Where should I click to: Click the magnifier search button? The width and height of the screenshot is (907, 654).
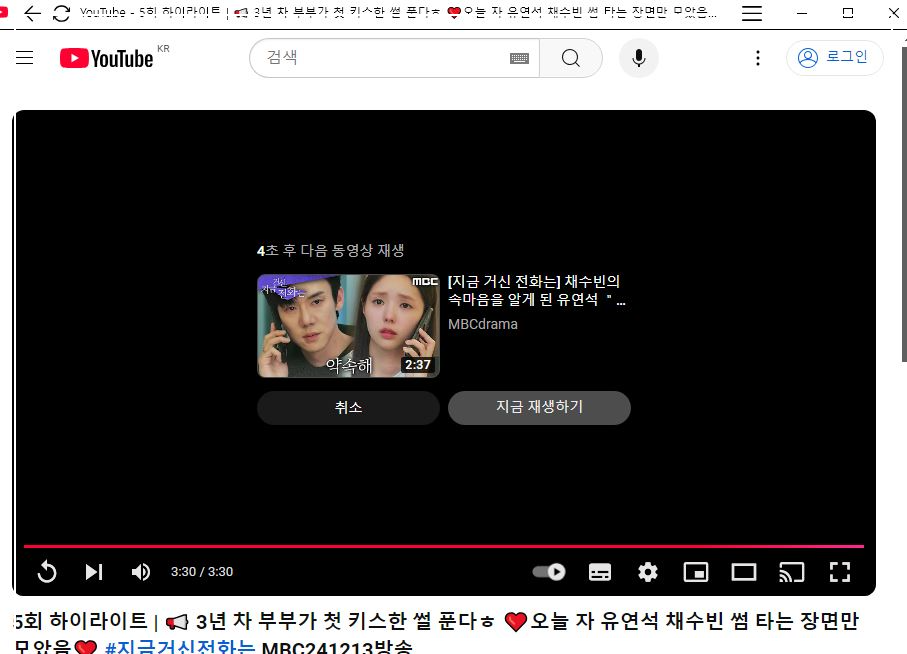(570, 58)
